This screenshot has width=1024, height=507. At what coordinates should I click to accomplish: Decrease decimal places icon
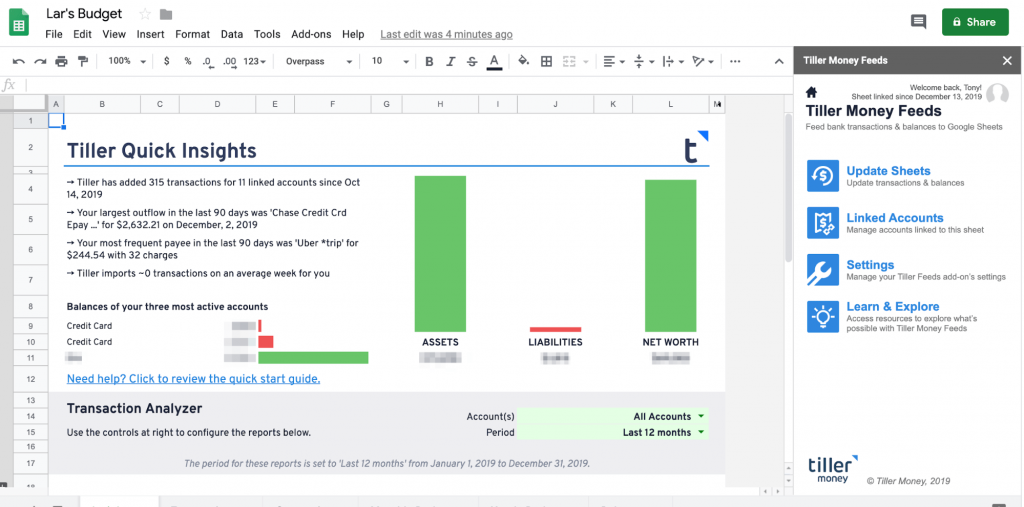(x=208, y=61)
